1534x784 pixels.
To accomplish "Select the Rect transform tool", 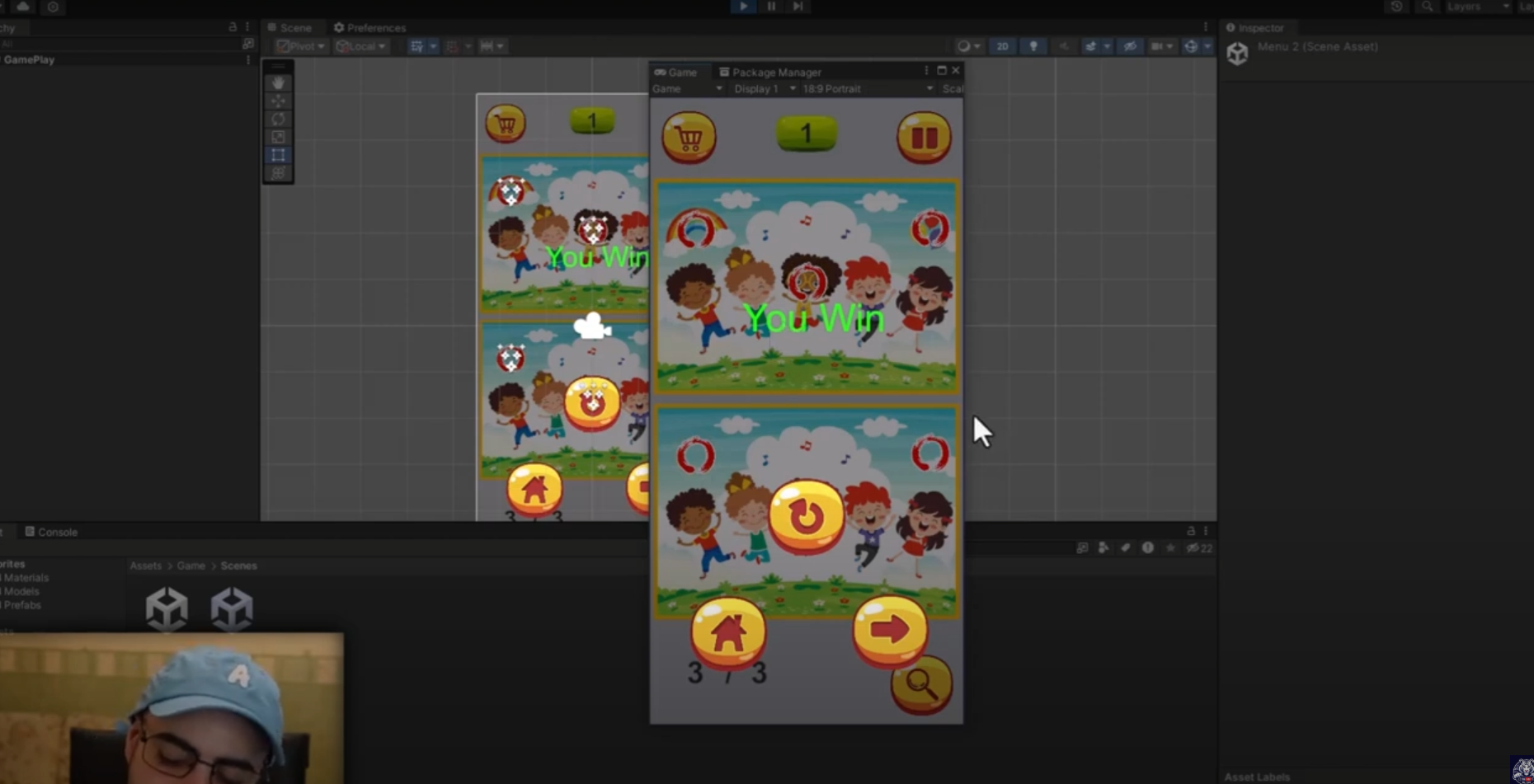I will [x=278, y=155].
